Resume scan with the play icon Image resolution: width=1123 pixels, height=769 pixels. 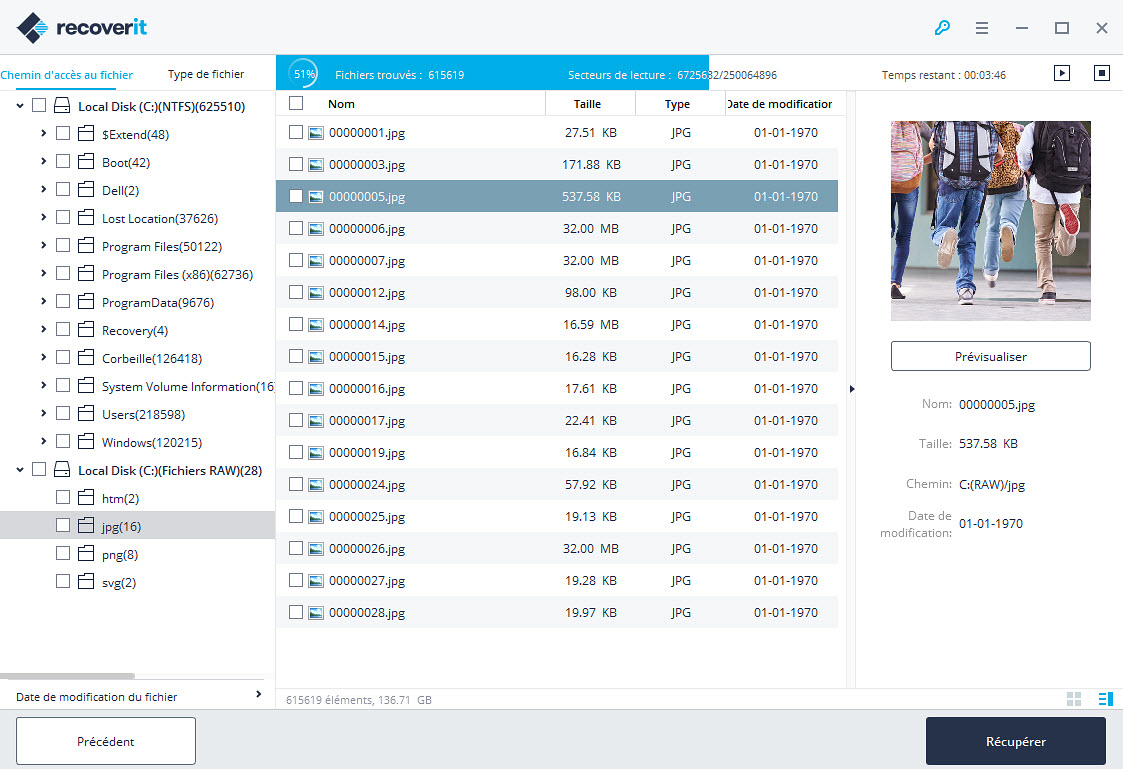1062,73
